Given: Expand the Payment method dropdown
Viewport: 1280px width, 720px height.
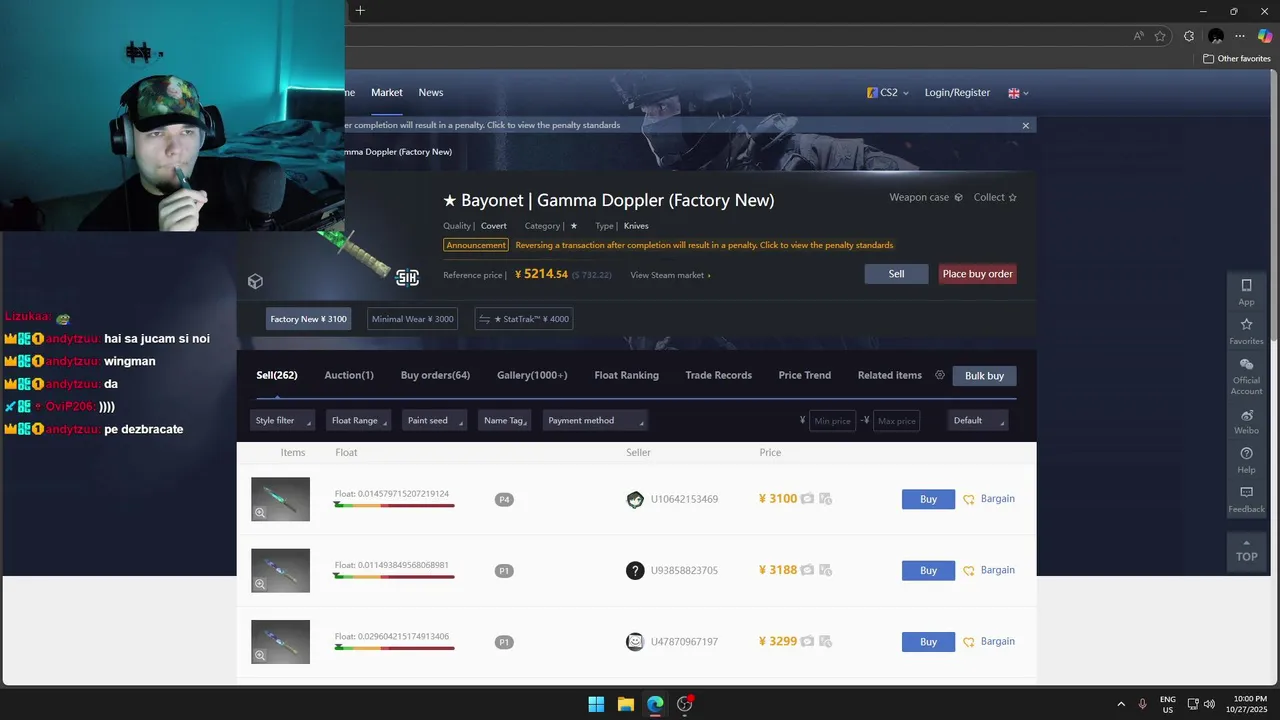Looking at the screenshot, I should click(x=594, y=420).
